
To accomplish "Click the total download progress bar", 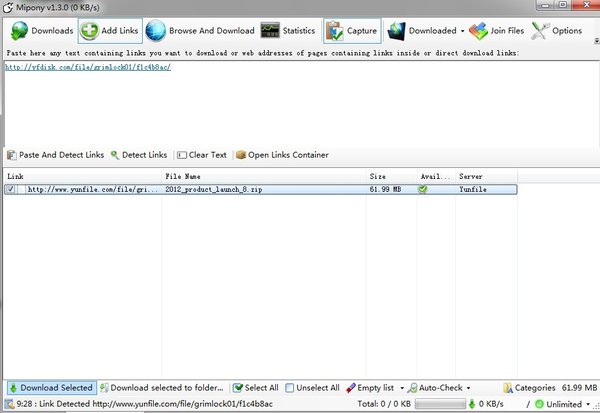I will pyautogui.click(x=440, y=404).
